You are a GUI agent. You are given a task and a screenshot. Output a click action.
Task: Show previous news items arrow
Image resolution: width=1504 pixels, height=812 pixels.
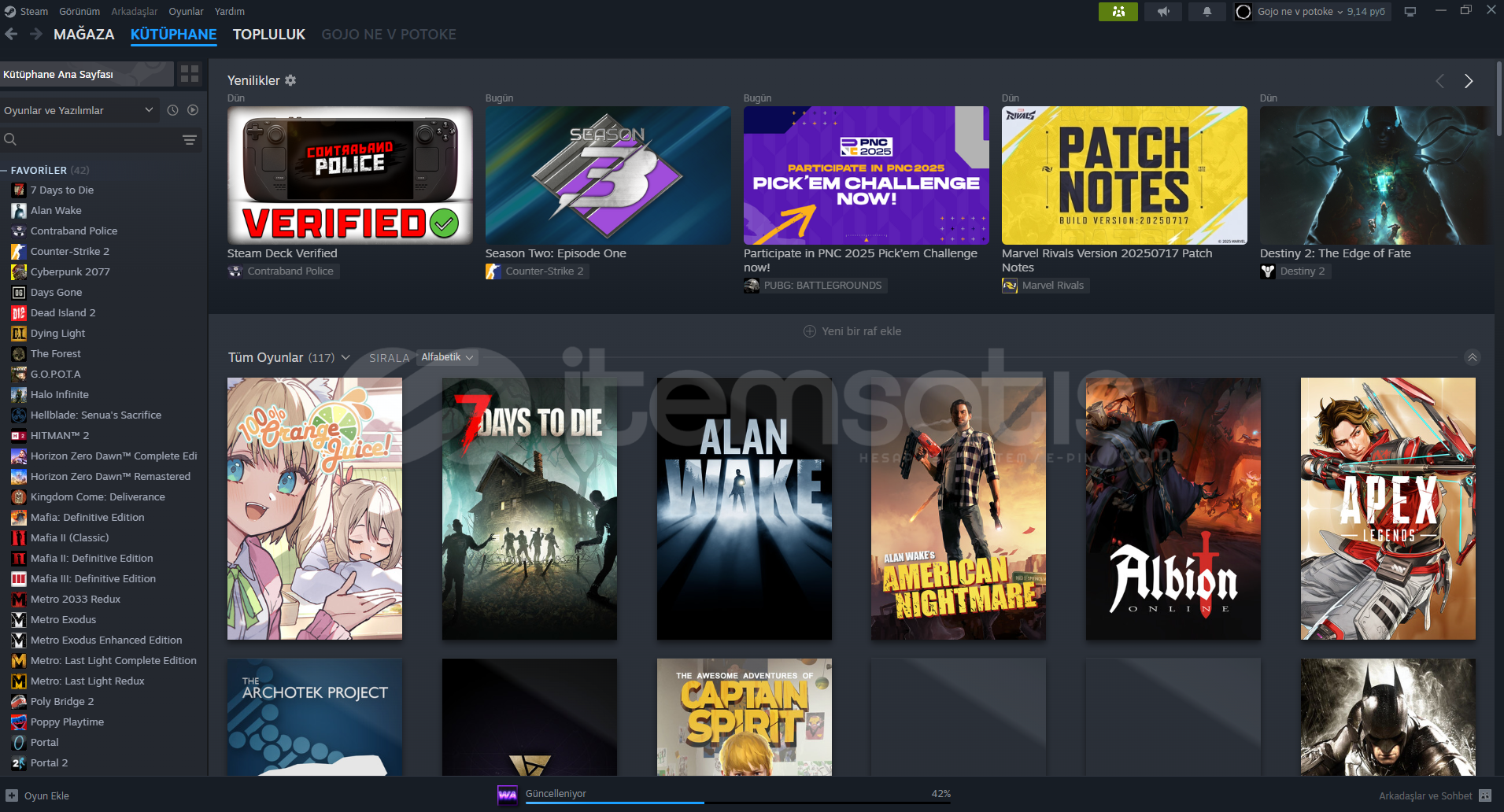point(1439,81)
